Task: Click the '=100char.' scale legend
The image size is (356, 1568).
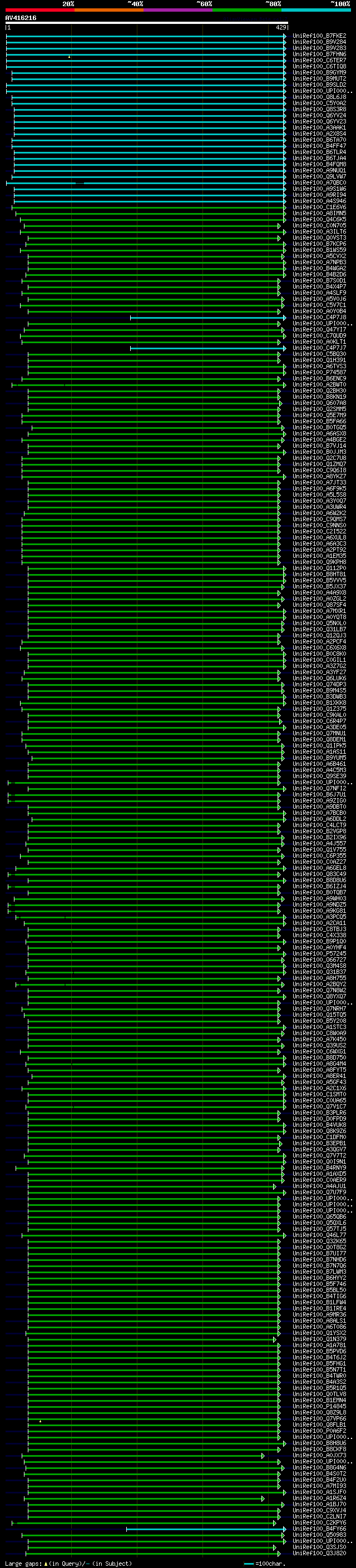Action: coord(270,1563)
